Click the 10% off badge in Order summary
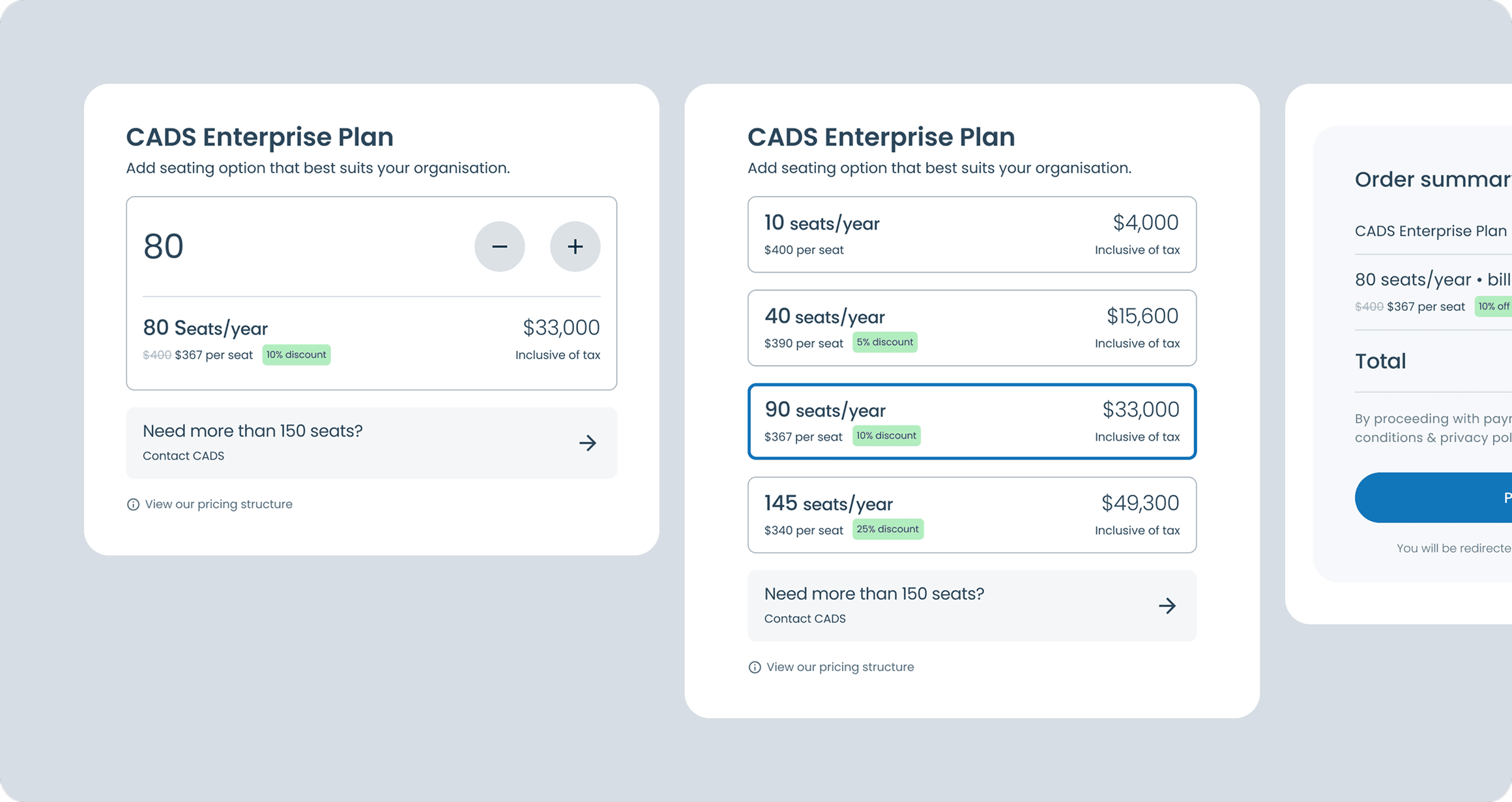 click(1494, 306)
